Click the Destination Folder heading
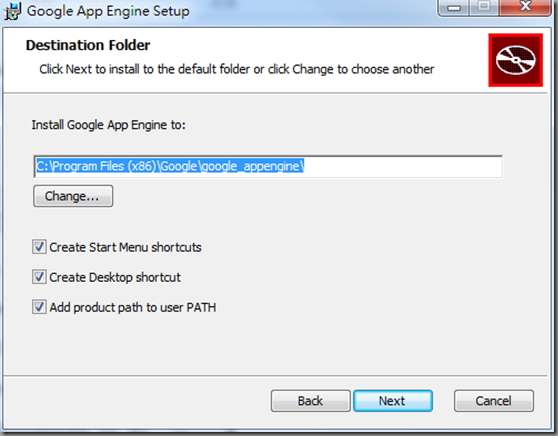This screenshot has height=436, width=558. 88,46
